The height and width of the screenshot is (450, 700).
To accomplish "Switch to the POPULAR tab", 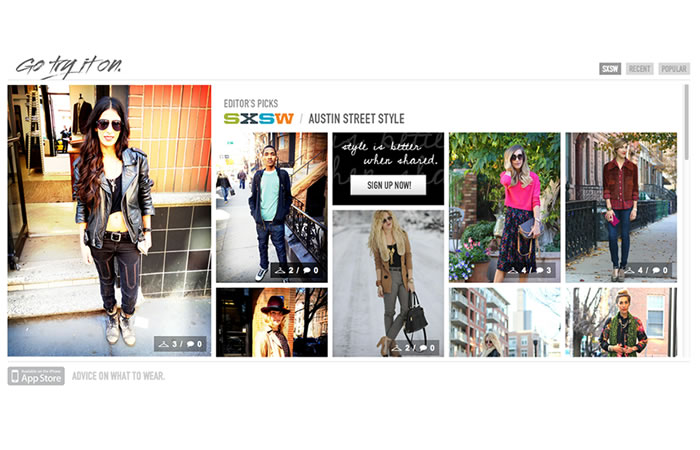I will pos(674,69).
